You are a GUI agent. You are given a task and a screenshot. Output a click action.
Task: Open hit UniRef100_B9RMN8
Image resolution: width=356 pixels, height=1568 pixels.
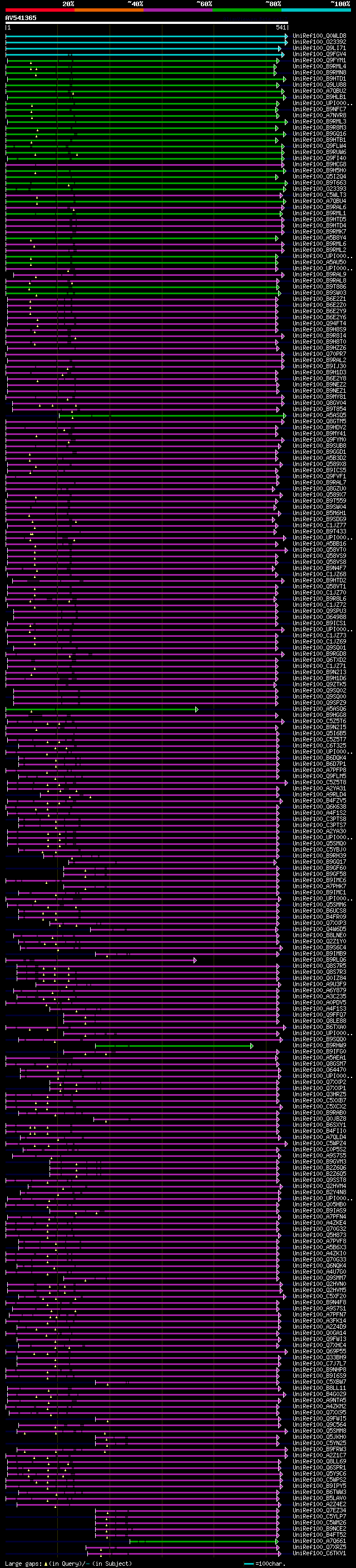319,72
